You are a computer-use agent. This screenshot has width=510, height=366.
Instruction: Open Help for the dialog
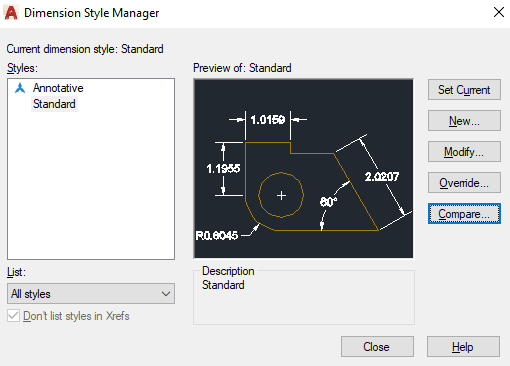pyautogui.click(x=463, y=347)
